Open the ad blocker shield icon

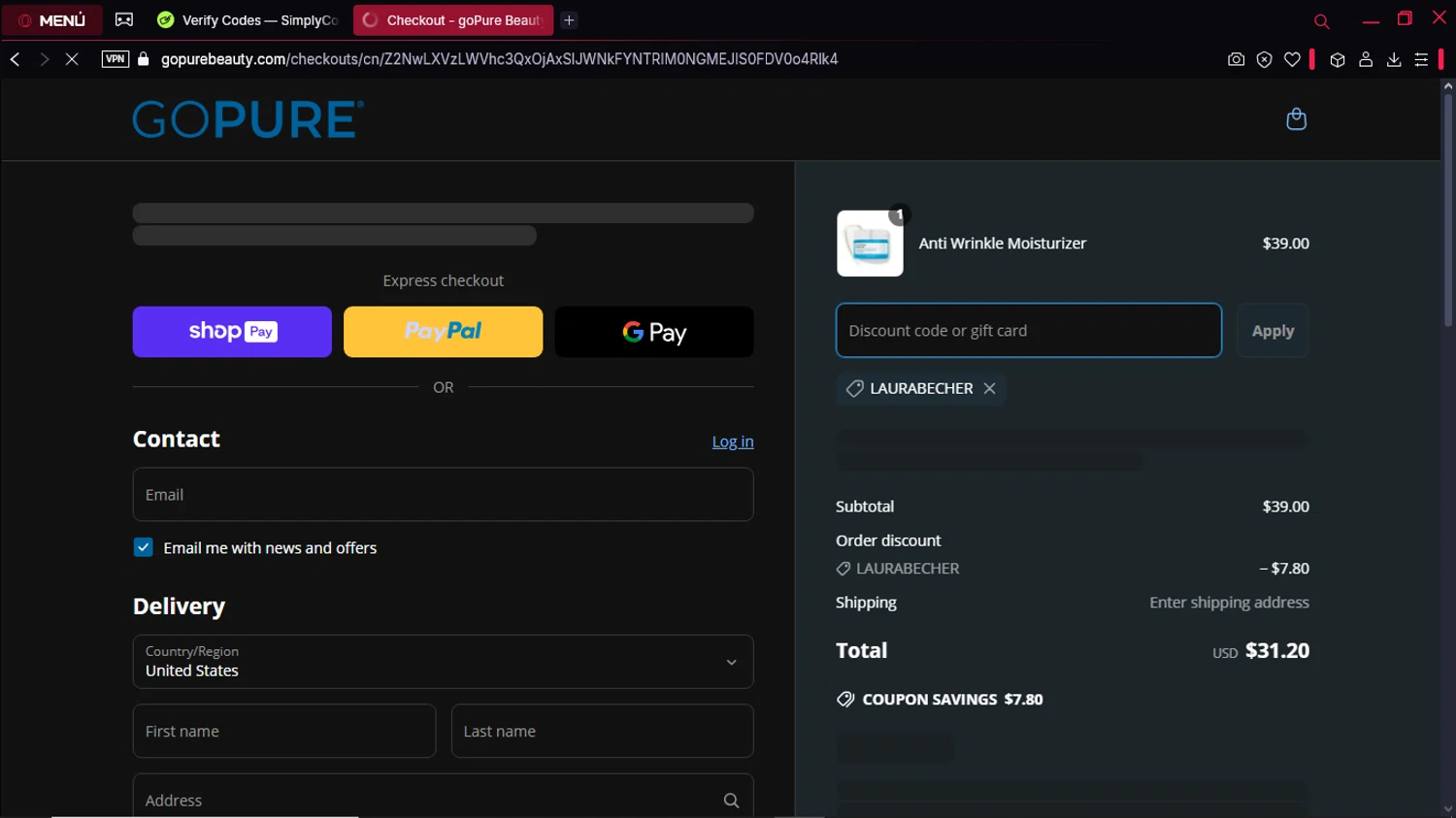pyautogui.click(x=1264, y=59)
